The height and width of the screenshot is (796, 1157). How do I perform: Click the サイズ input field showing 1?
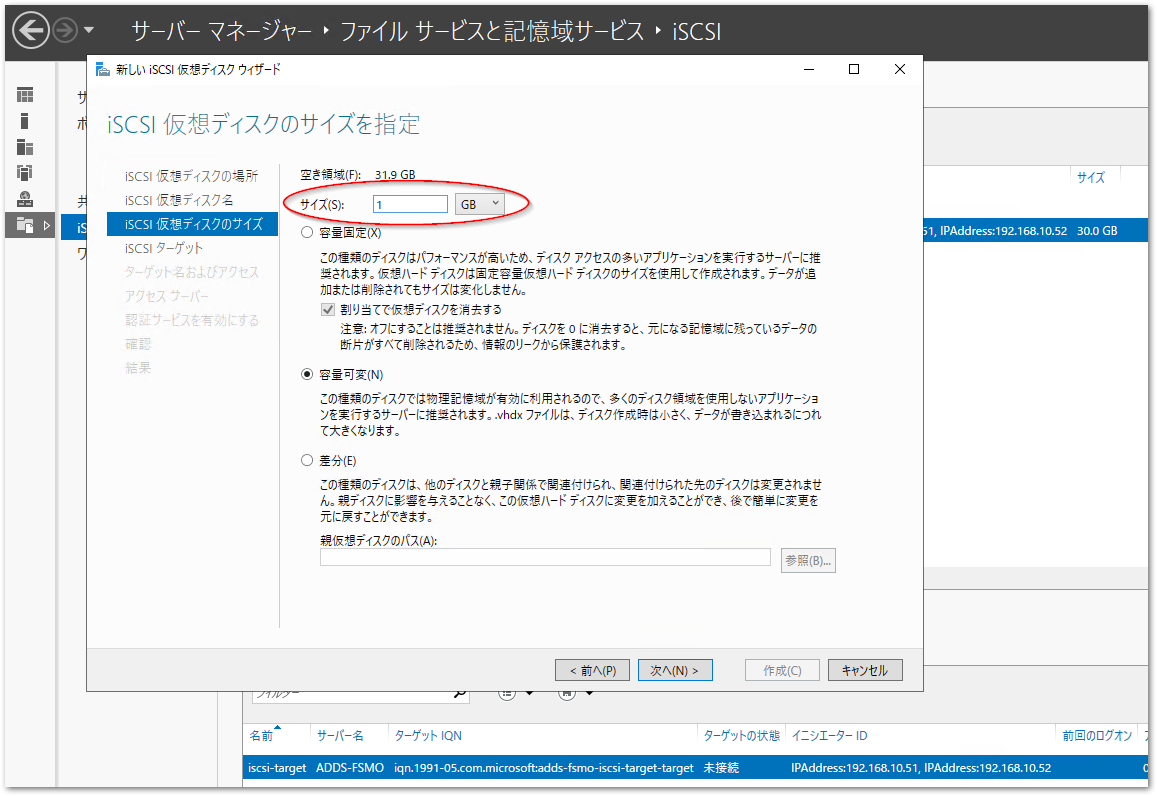click(x=410, y=203)
